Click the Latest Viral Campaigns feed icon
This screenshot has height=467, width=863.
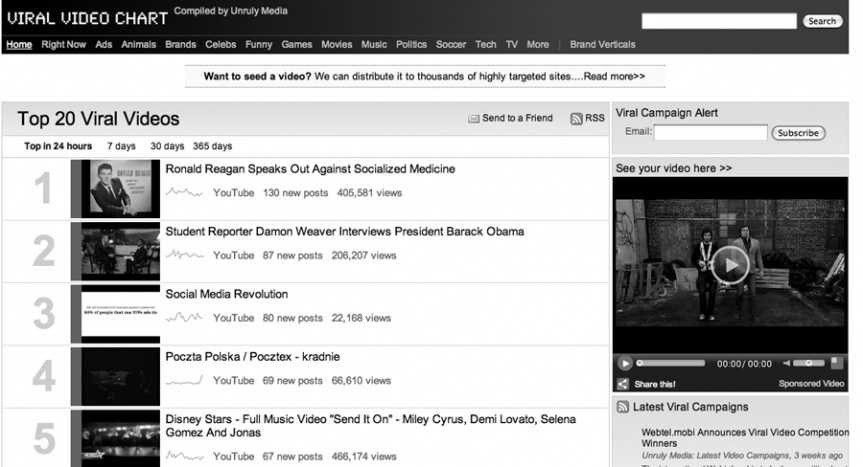pyautogui.click(x=622, y=407)
